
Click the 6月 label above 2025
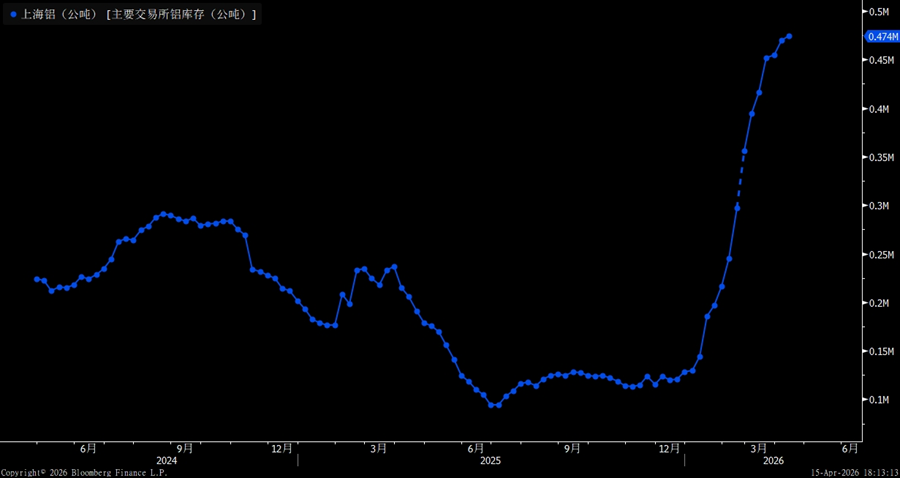coord(475,448)
